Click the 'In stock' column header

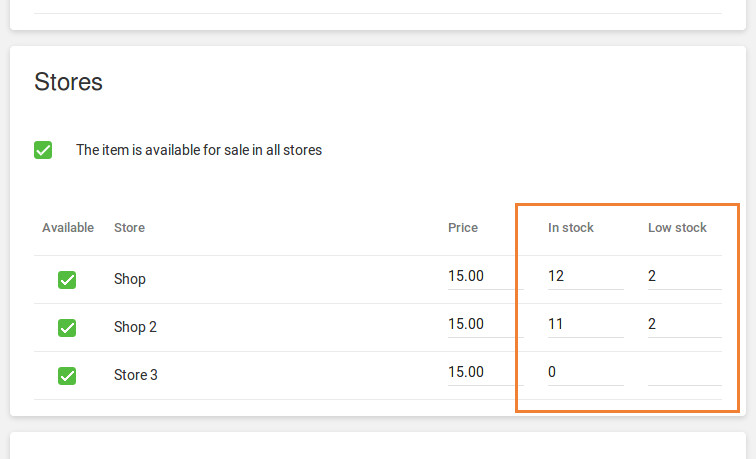coord(571,228)
